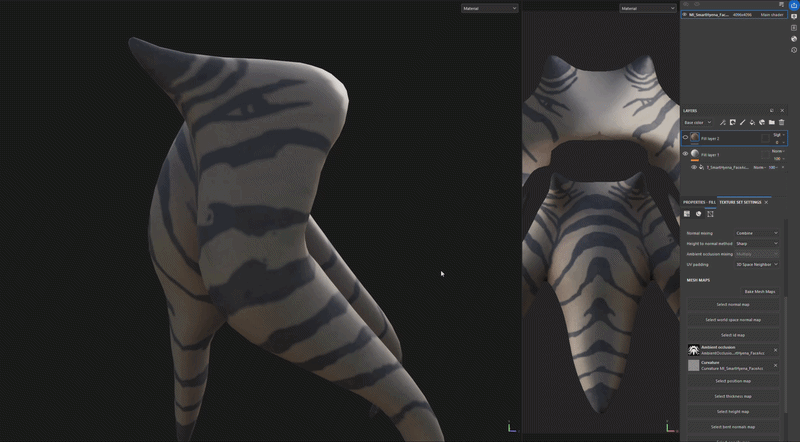Click Select normal map button
The image size is (800, 442).
[x=733, y=305]
